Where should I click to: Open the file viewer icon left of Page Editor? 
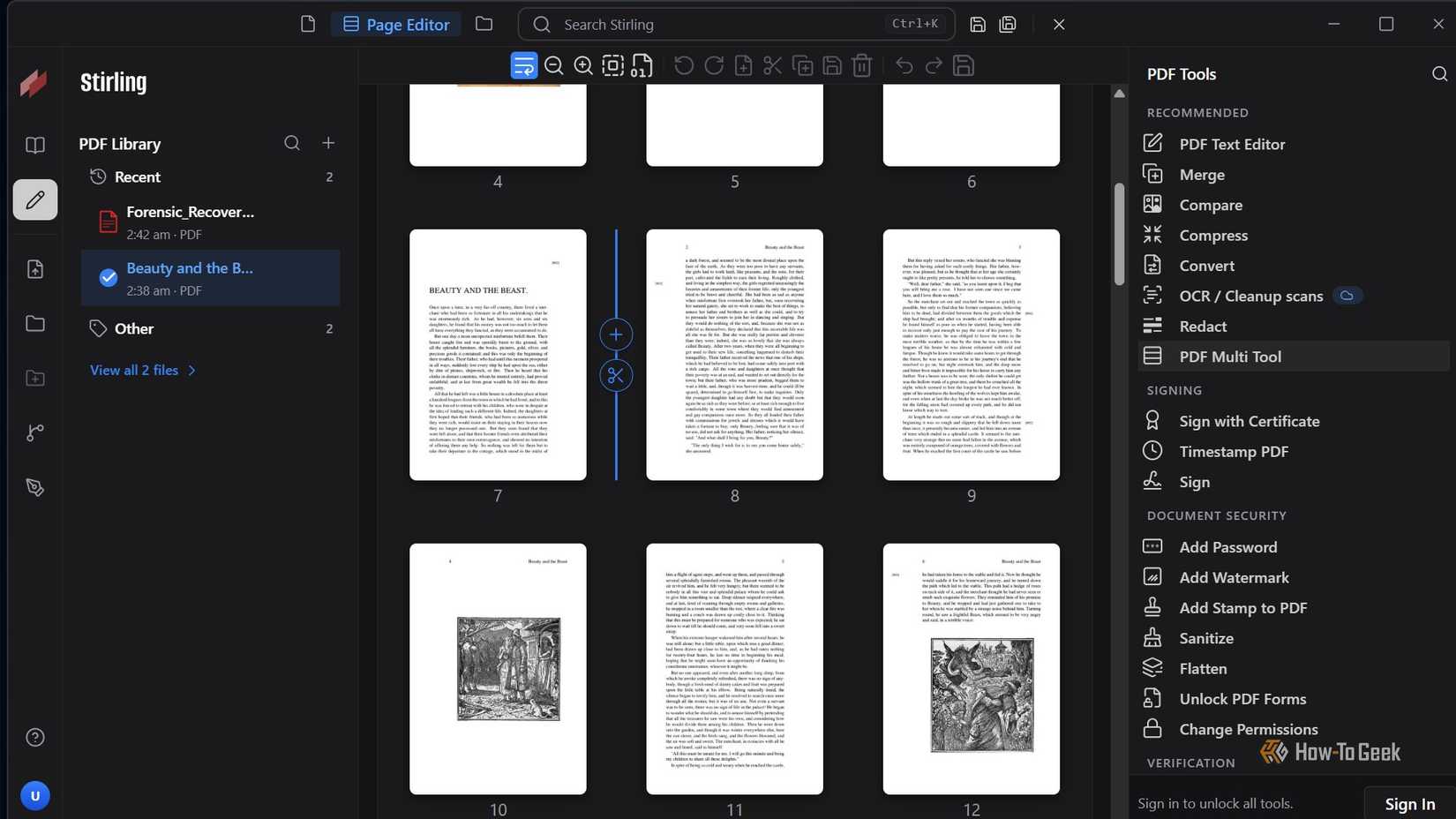(x=307, y=24)
